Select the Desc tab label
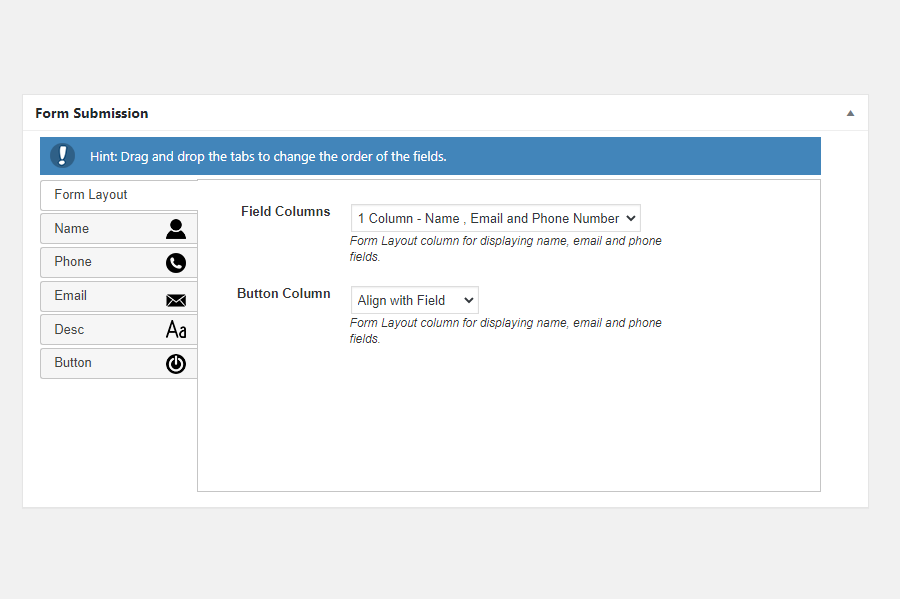The width and height of the screenshot is (900, 599). tap(69, 329)
